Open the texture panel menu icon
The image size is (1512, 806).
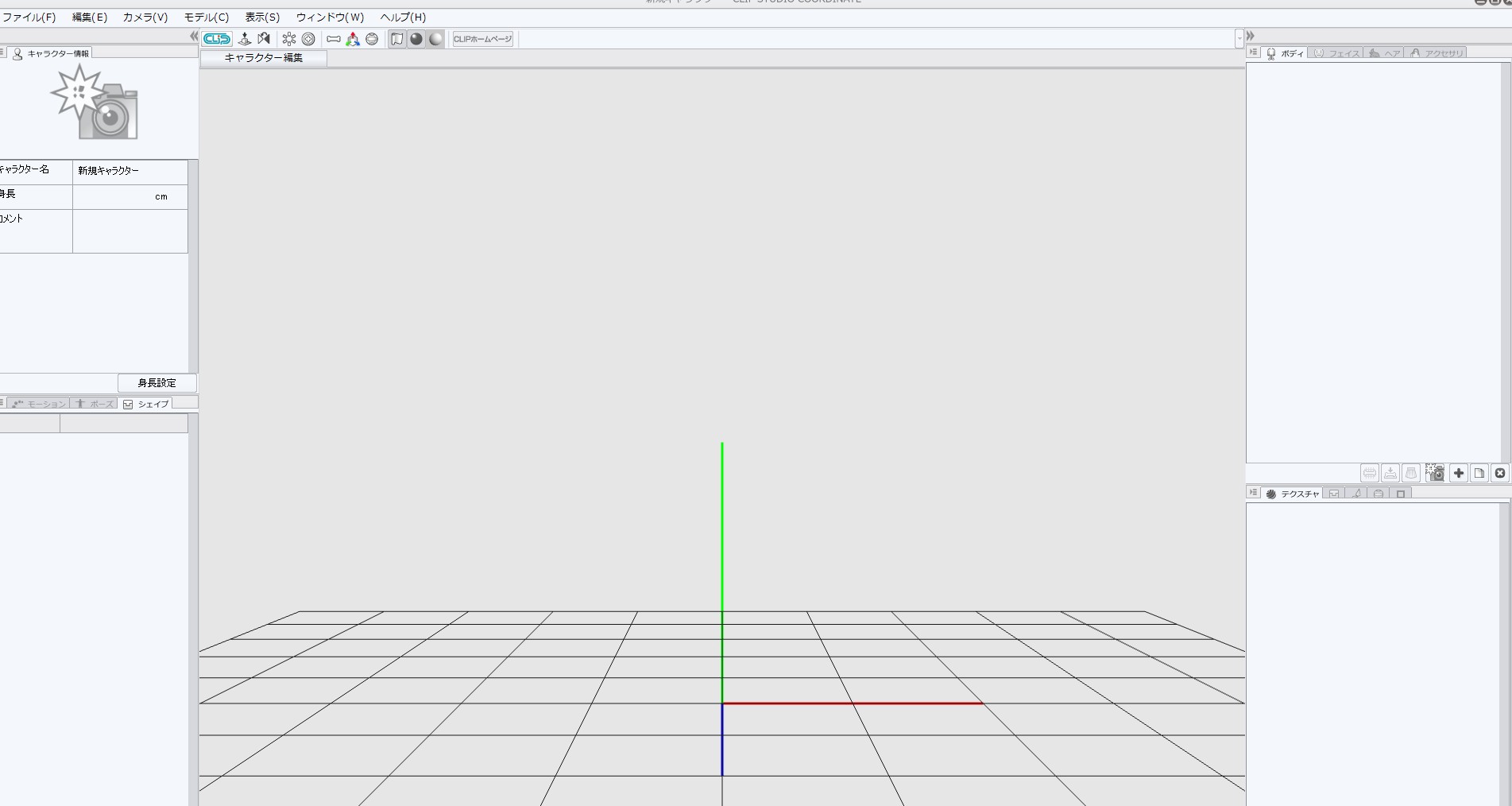pyautogui.click(x=1253, y=493)
